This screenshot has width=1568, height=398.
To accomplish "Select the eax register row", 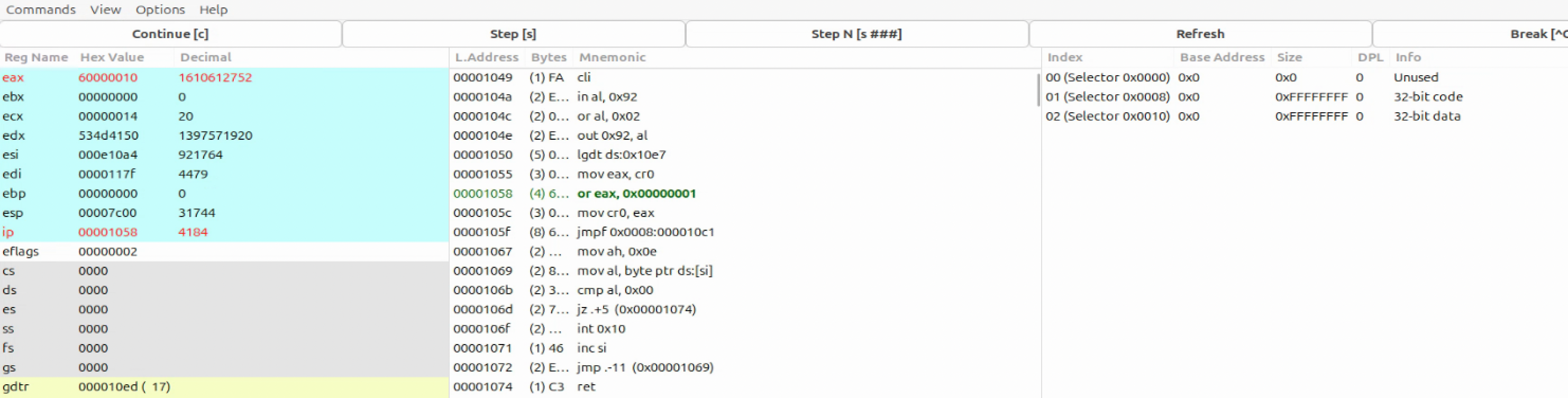I will 224,77.
